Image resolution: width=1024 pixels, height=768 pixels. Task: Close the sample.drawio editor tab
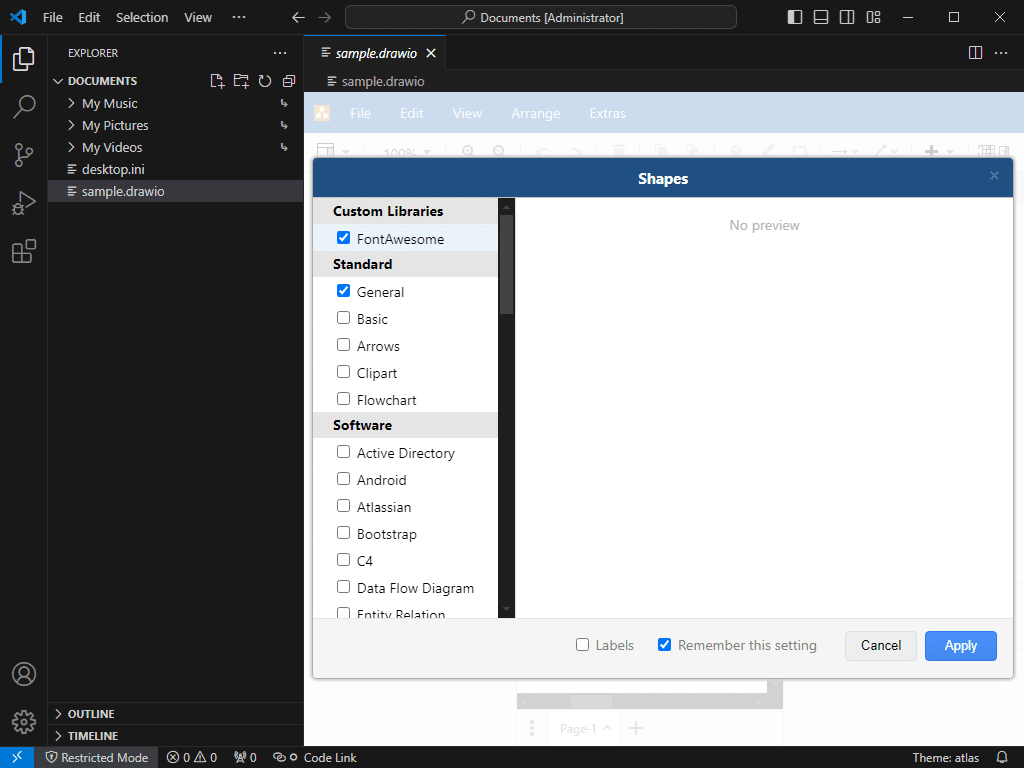point(431,54)
